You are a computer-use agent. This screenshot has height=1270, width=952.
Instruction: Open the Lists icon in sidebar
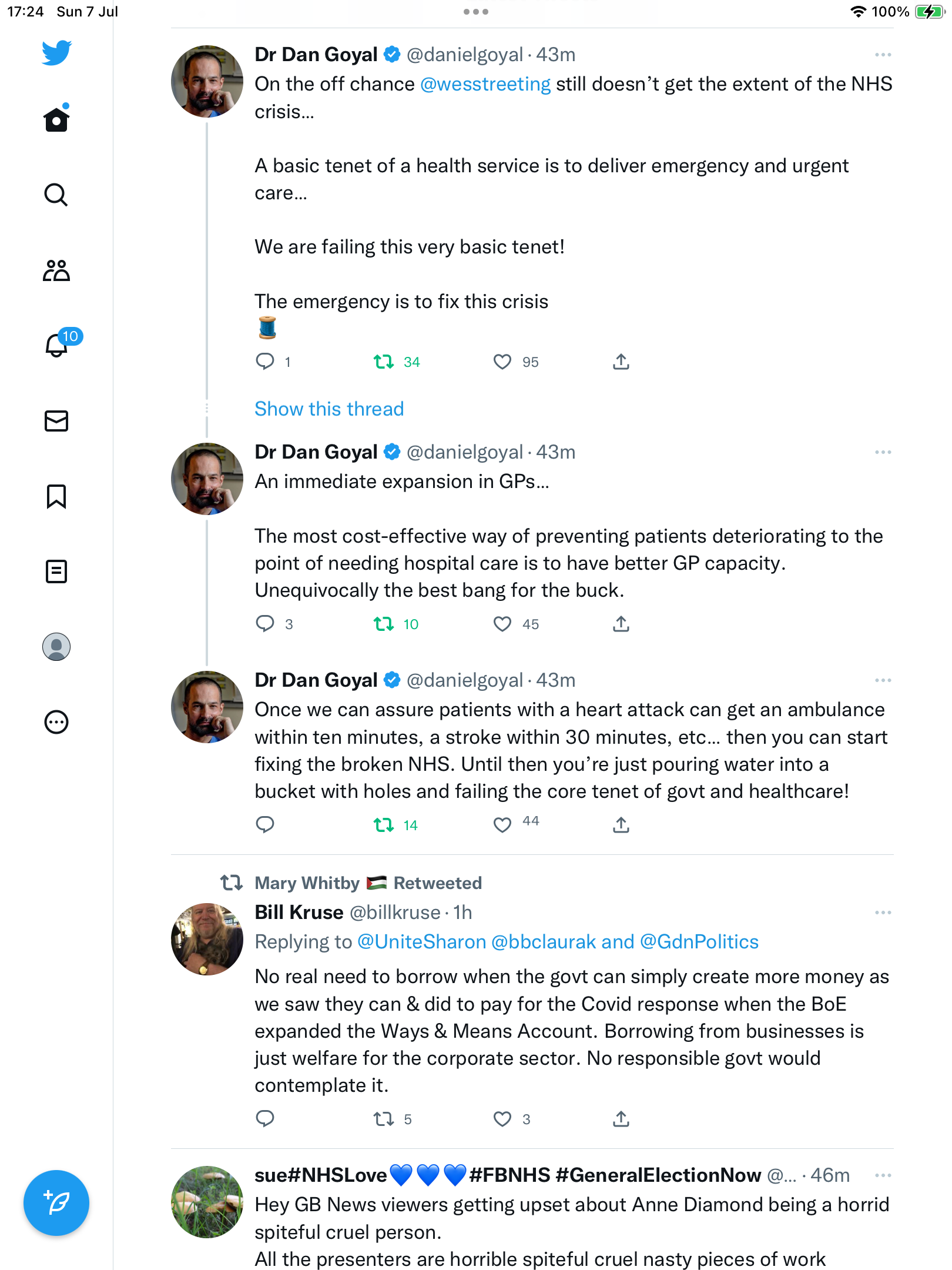56,571
